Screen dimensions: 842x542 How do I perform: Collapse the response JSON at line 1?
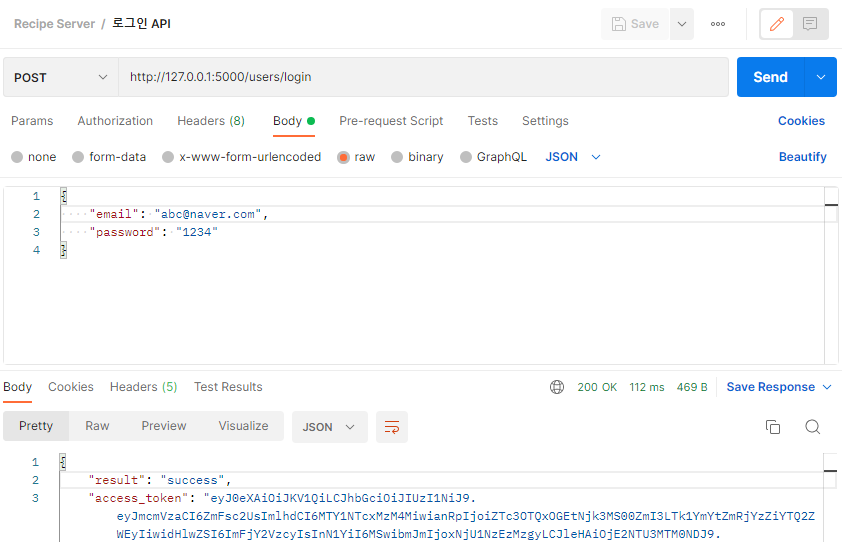point(63,461)
